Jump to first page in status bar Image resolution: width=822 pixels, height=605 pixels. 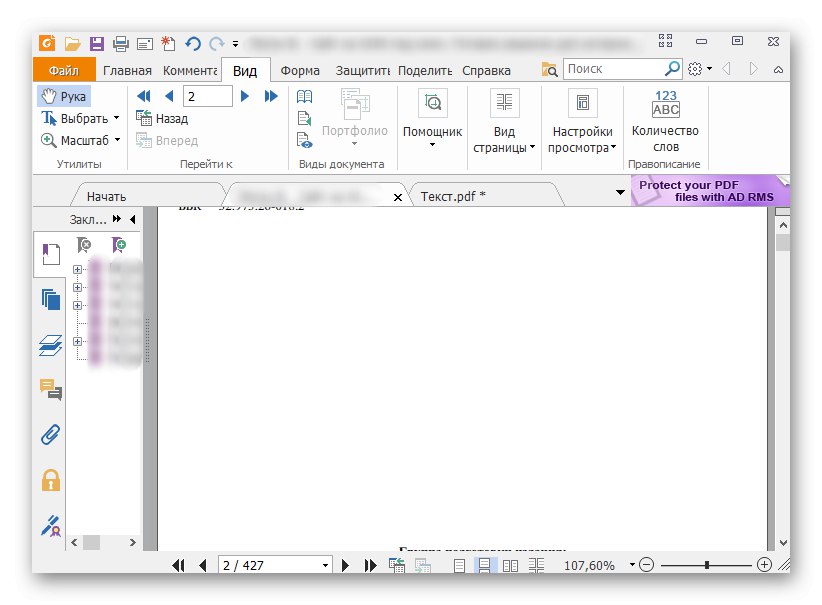click(178, 565)
